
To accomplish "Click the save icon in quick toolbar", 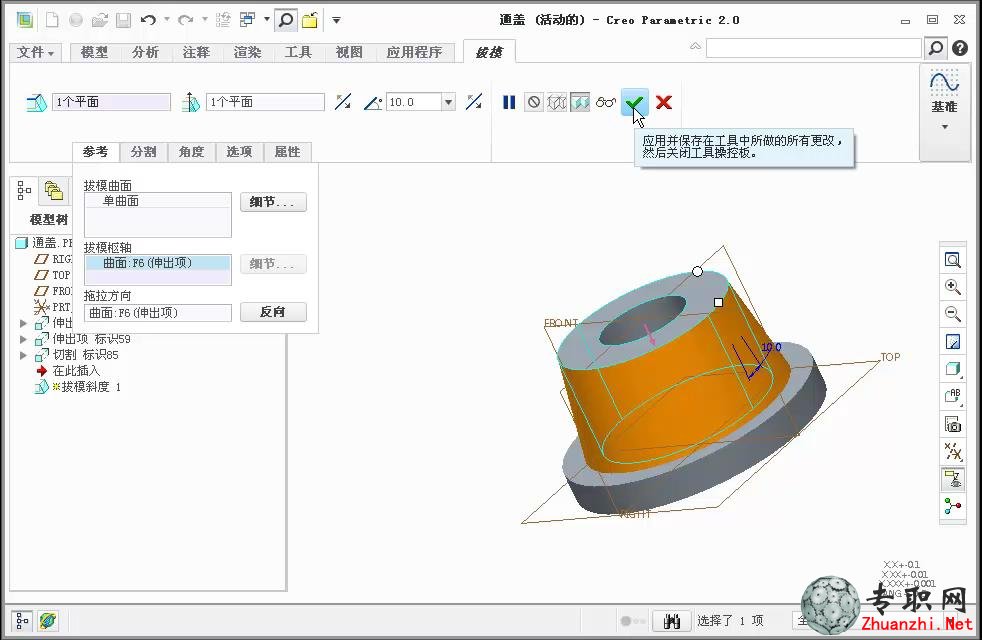I will click(x=123, y=20).
